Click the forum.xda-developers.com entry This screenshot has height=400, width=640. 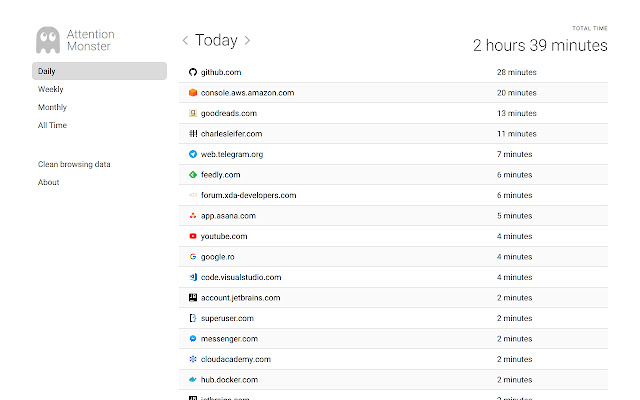(x=249, y=195)
